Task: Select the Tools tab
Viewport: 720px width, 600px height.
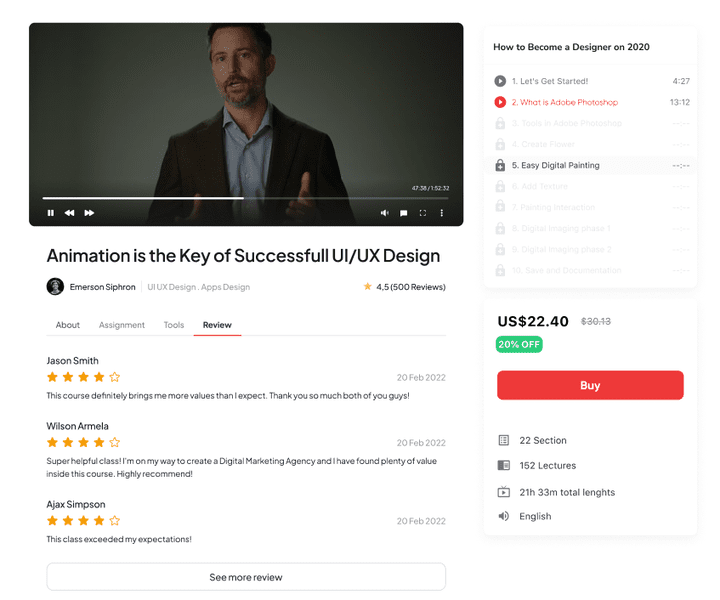Action: (x=174, y=325)
